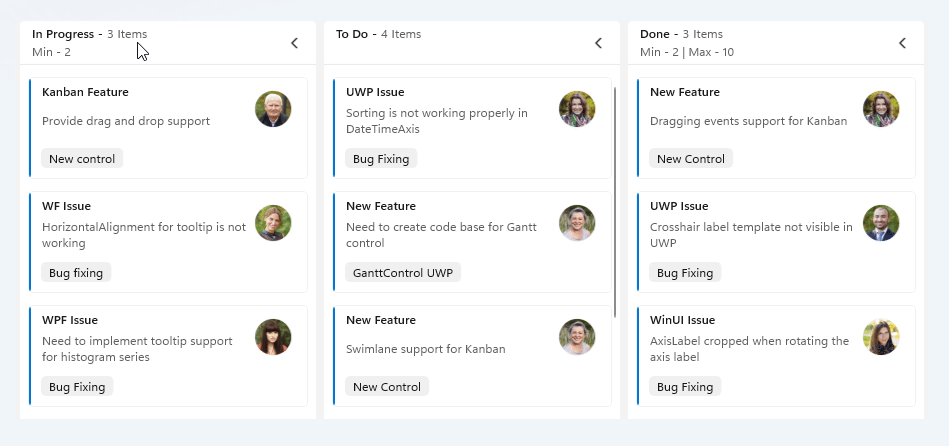Click 'Need to implement tooltip support' description
This screenshot has width=949, height=446.
(x=137, y=349)
